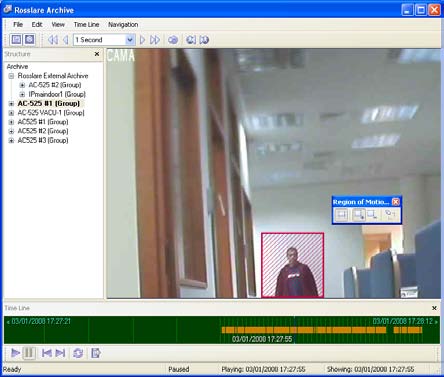Open the Time Line menu

tap(86, 25)
